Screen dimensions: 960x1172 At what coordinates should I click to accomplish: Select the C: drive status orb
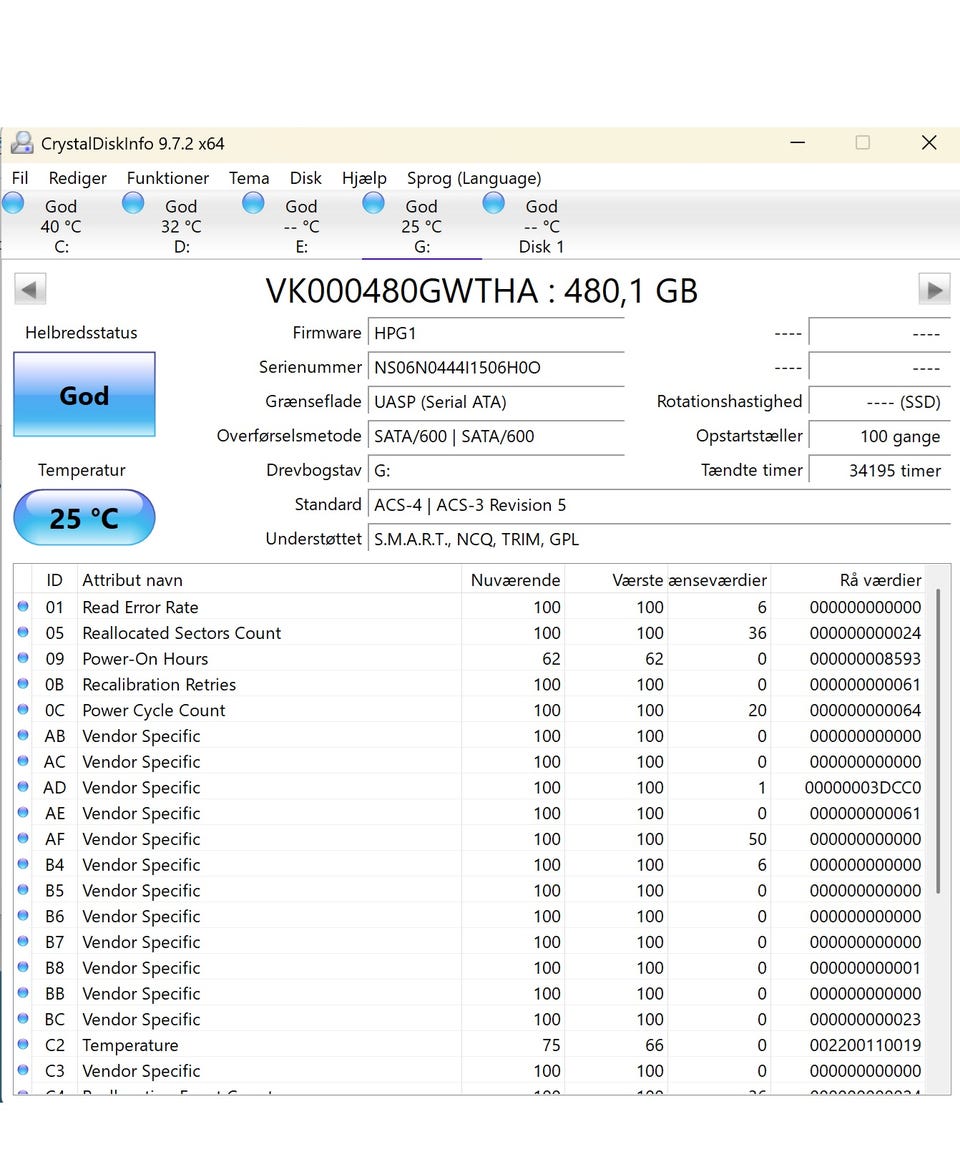tap(13, 204)
